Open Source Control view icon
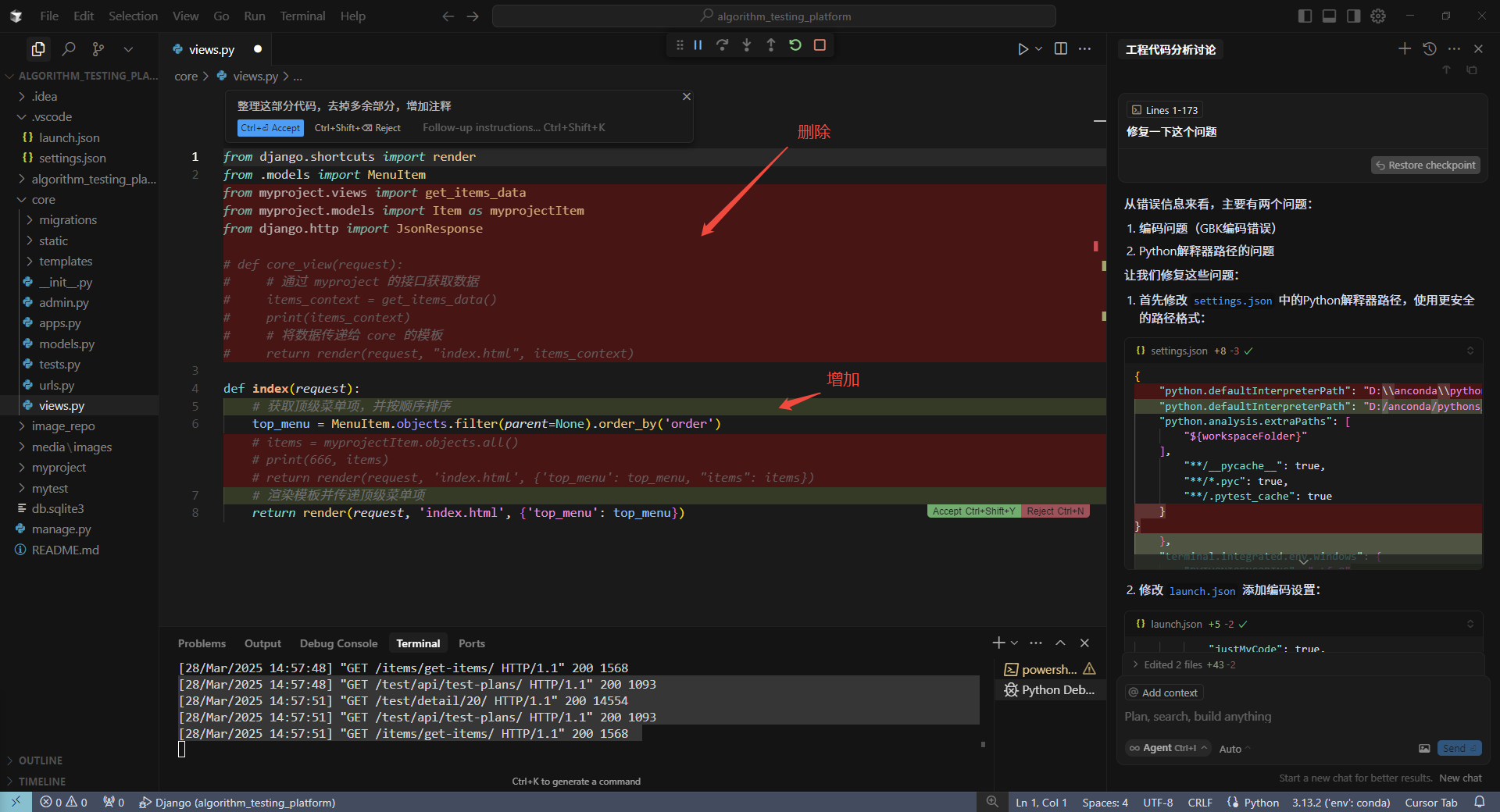Image resolution: width=1500 pixels, height=812 pixels. point(98,49)
